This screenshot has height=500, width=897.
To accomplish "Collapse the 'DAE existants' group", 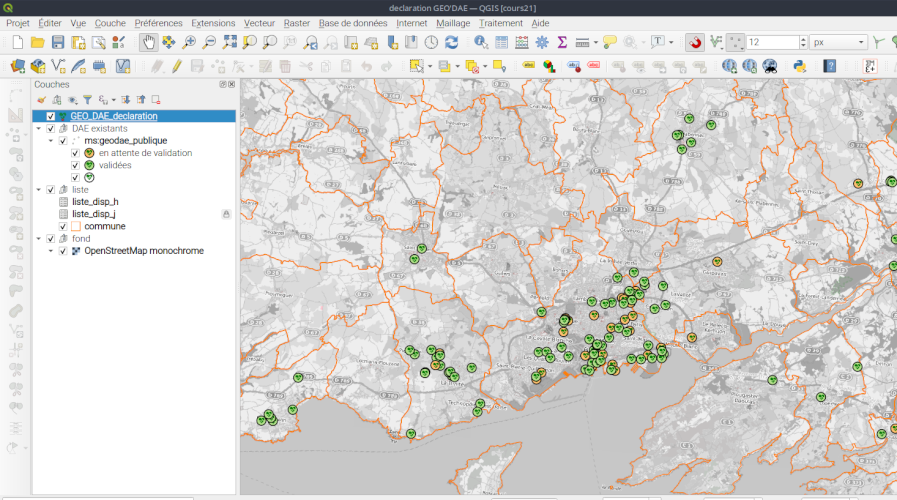I will [x=39, y=129].
